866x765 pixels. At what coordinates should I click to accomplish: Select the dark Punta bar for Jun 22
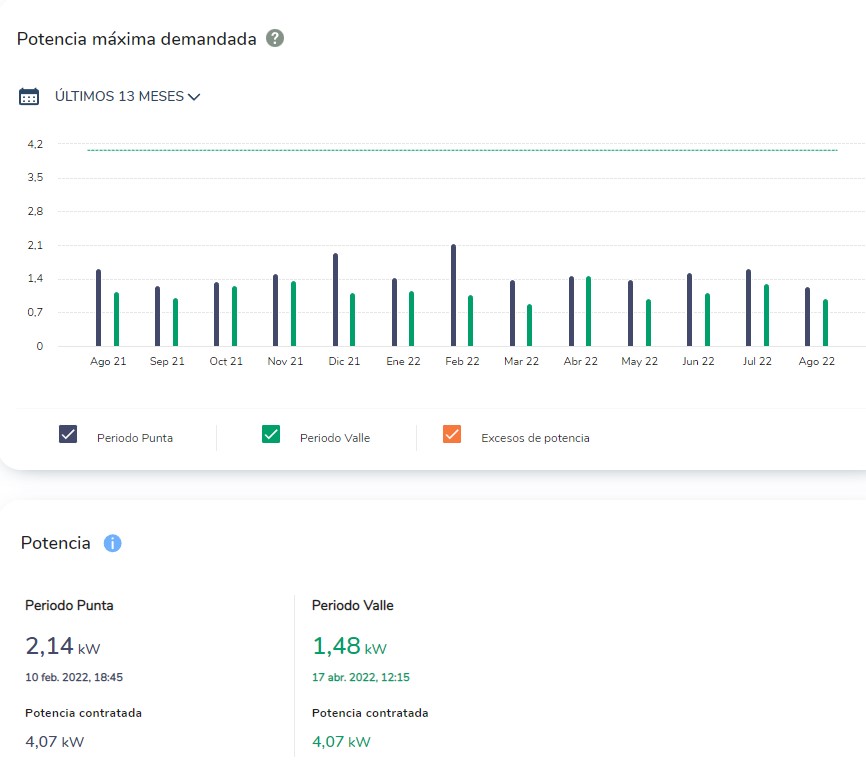(689, 310)
